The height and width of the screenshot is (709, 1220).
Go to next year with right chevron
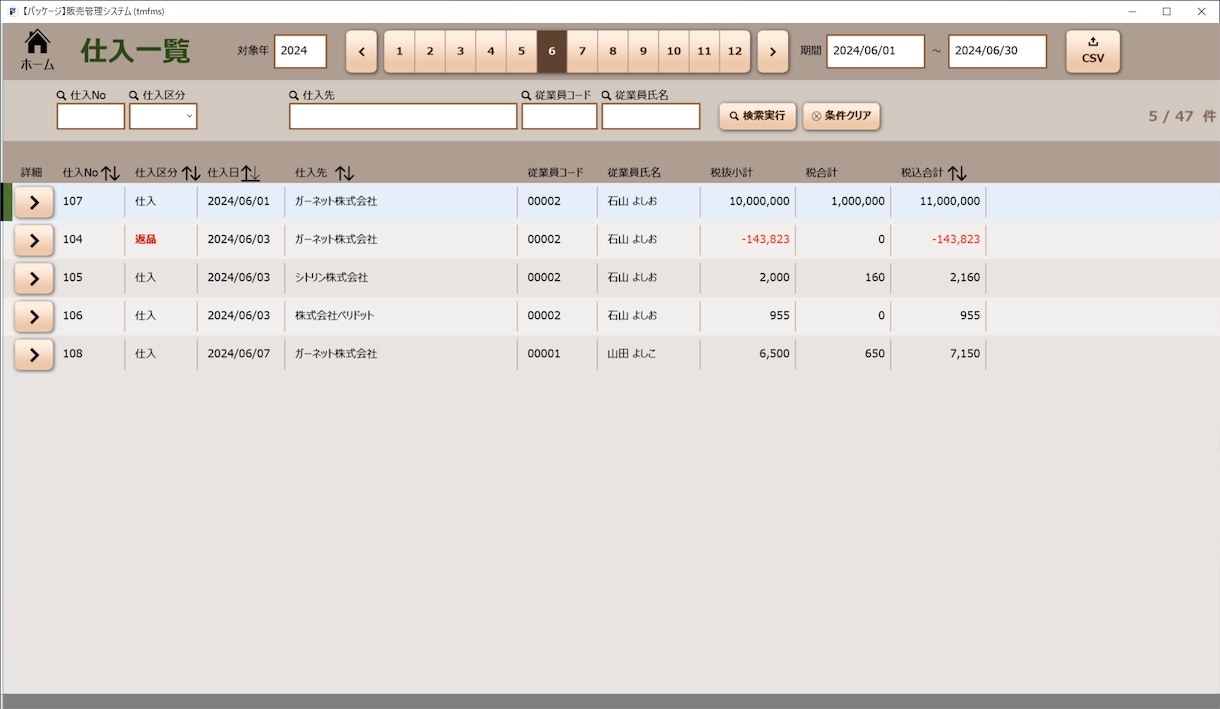[x=772, y=51]
